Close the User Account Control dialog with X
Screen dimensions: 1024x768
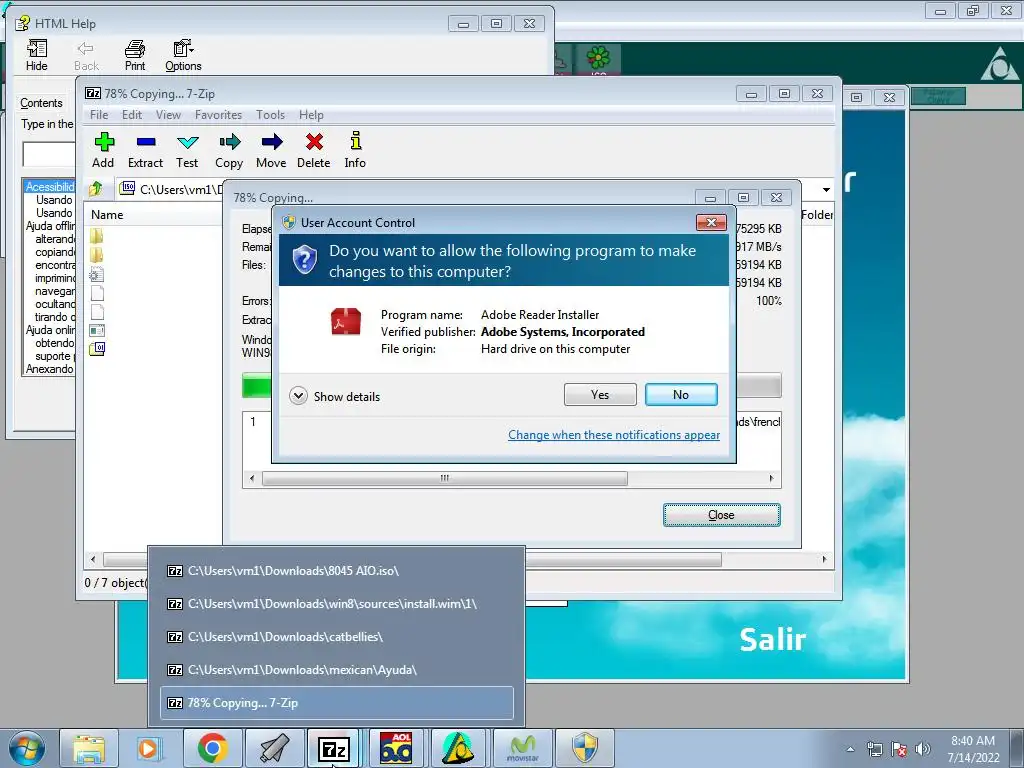(x=711, y=223)
